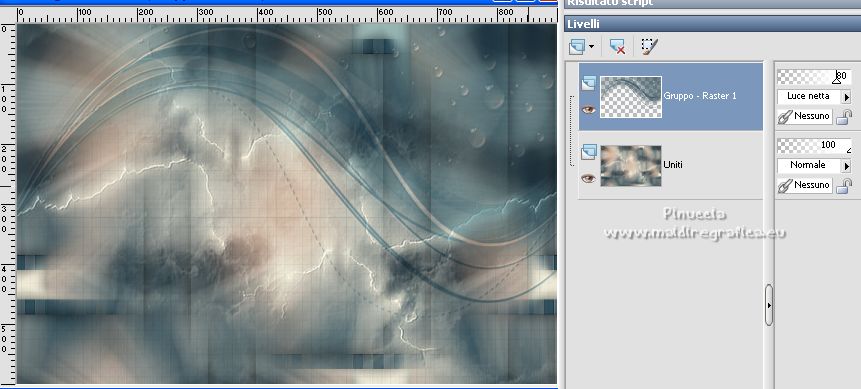Click the panel splitter arrow handle in Livelli
The height and width of the screenshot is (389, 861).
coord(768,305)
